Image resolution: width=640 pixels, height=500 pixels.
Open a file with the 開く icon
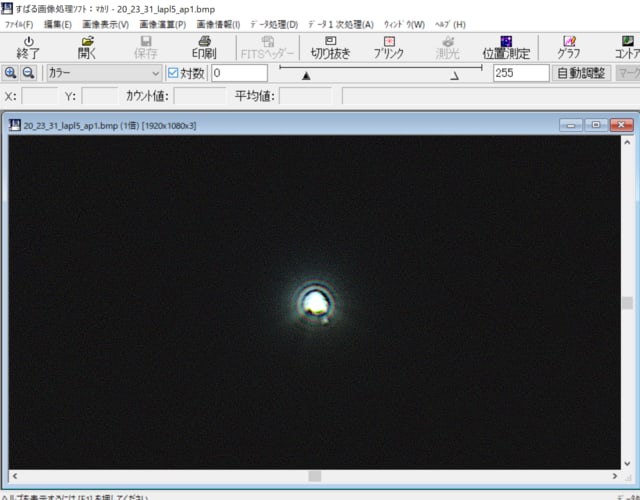87,48
